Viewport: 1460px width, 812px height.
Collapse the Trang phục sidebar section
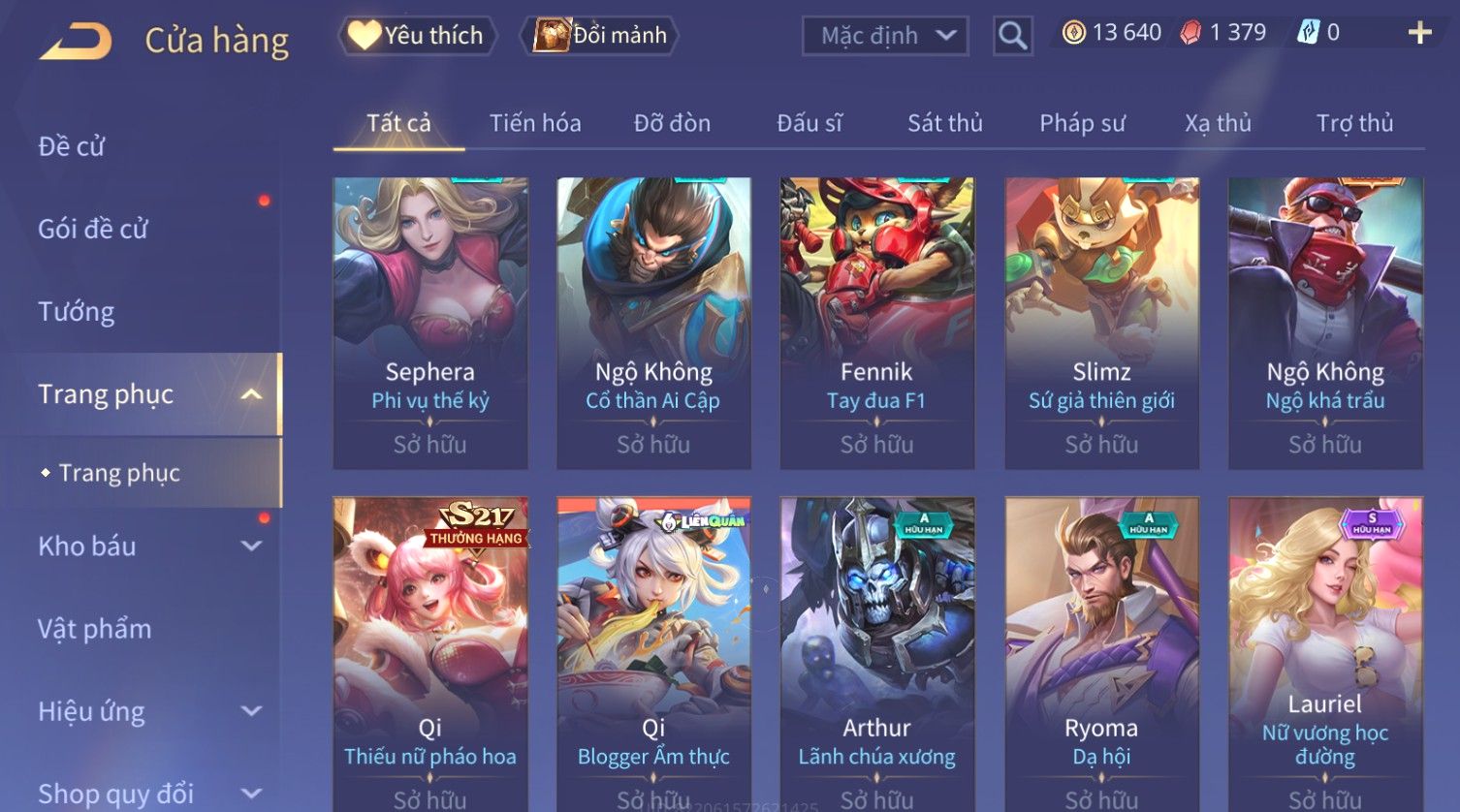click(251, 394)
